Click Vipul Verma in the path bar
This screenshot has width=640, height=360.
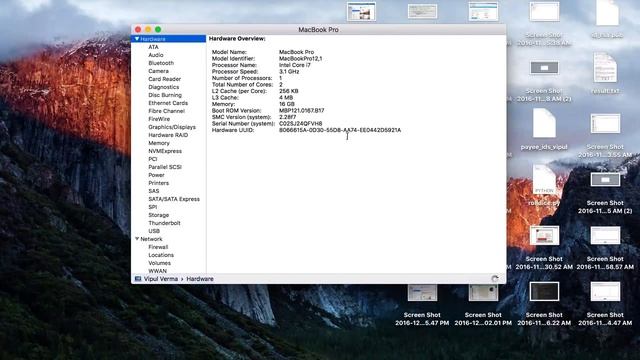pyautogui.click(x=160, y=279)
